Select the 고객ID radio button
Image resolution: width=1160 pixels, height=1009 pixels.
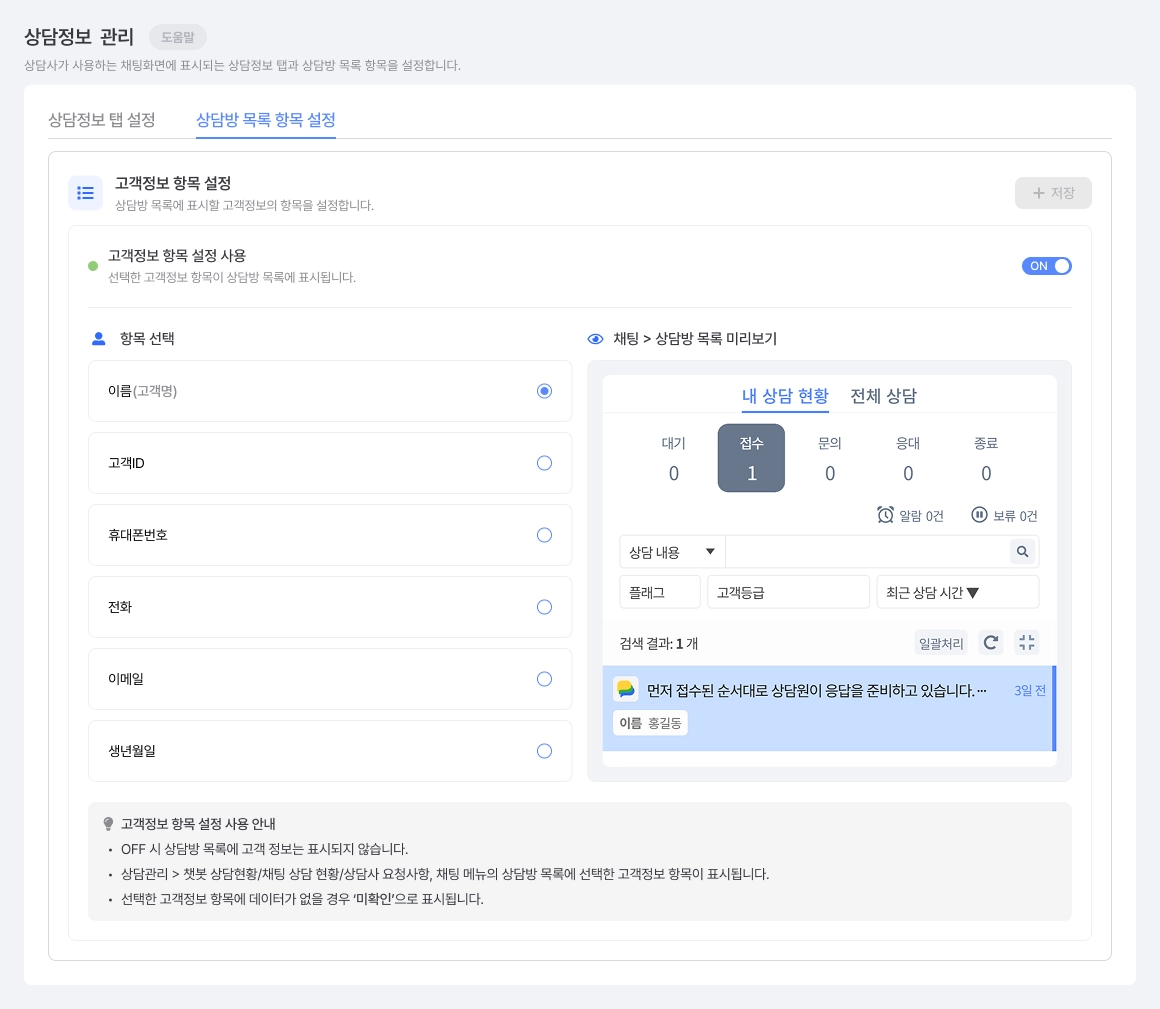(x=544, y=463)
